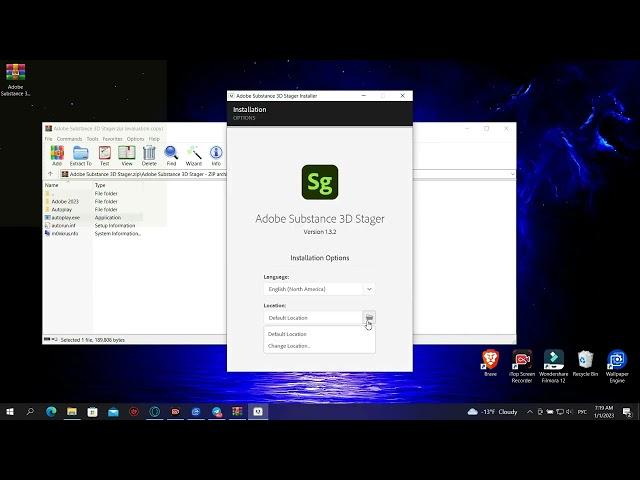This screenshot has width=640, height=480.
Task: Click the WinRAR taskbar icon
Action: (237, 412)
